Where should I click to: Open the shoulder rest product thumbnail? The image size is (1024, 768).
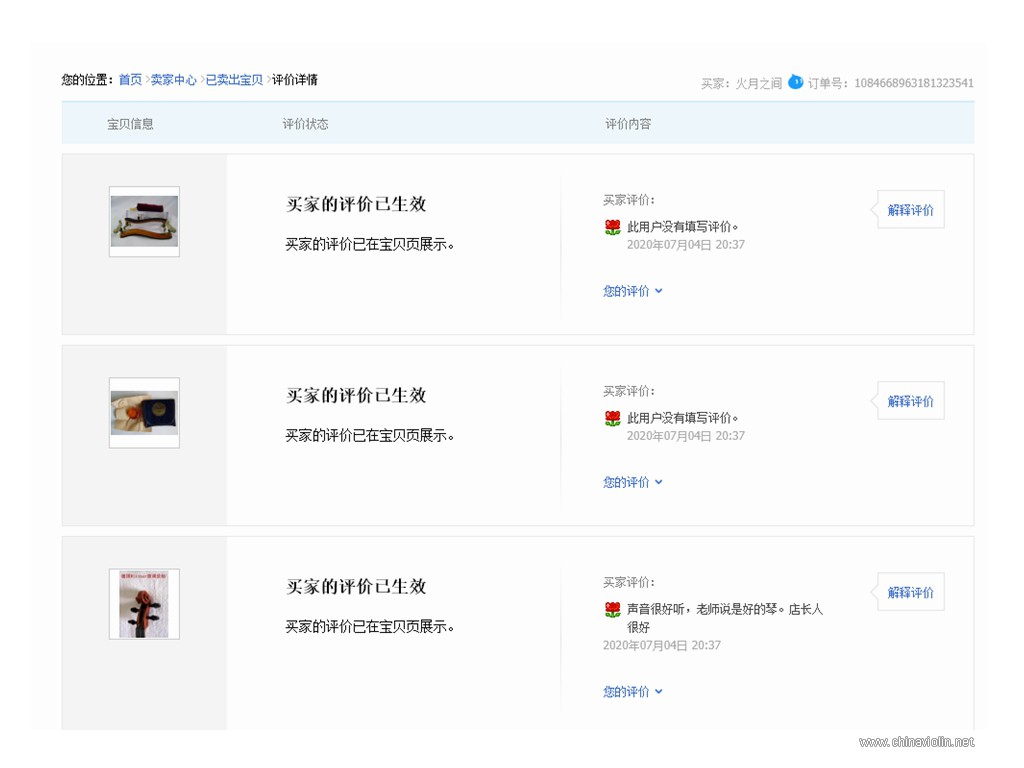144,221
